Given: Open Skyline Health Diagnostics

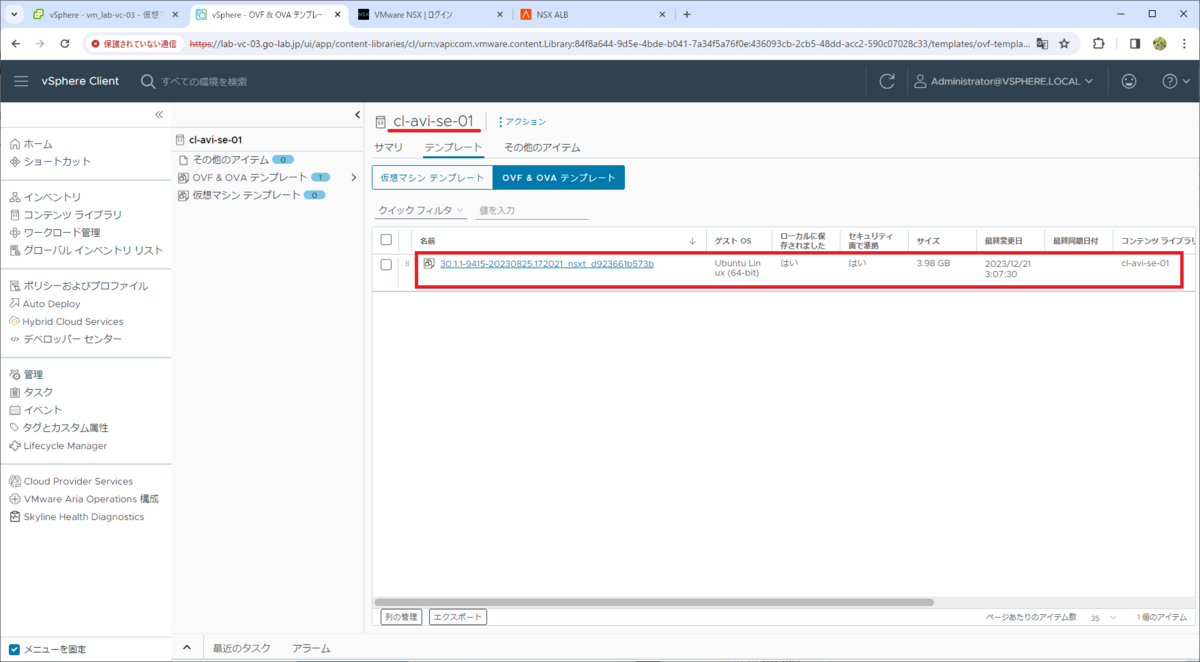Looking at the screenshot, I should (x=77, y=517).
